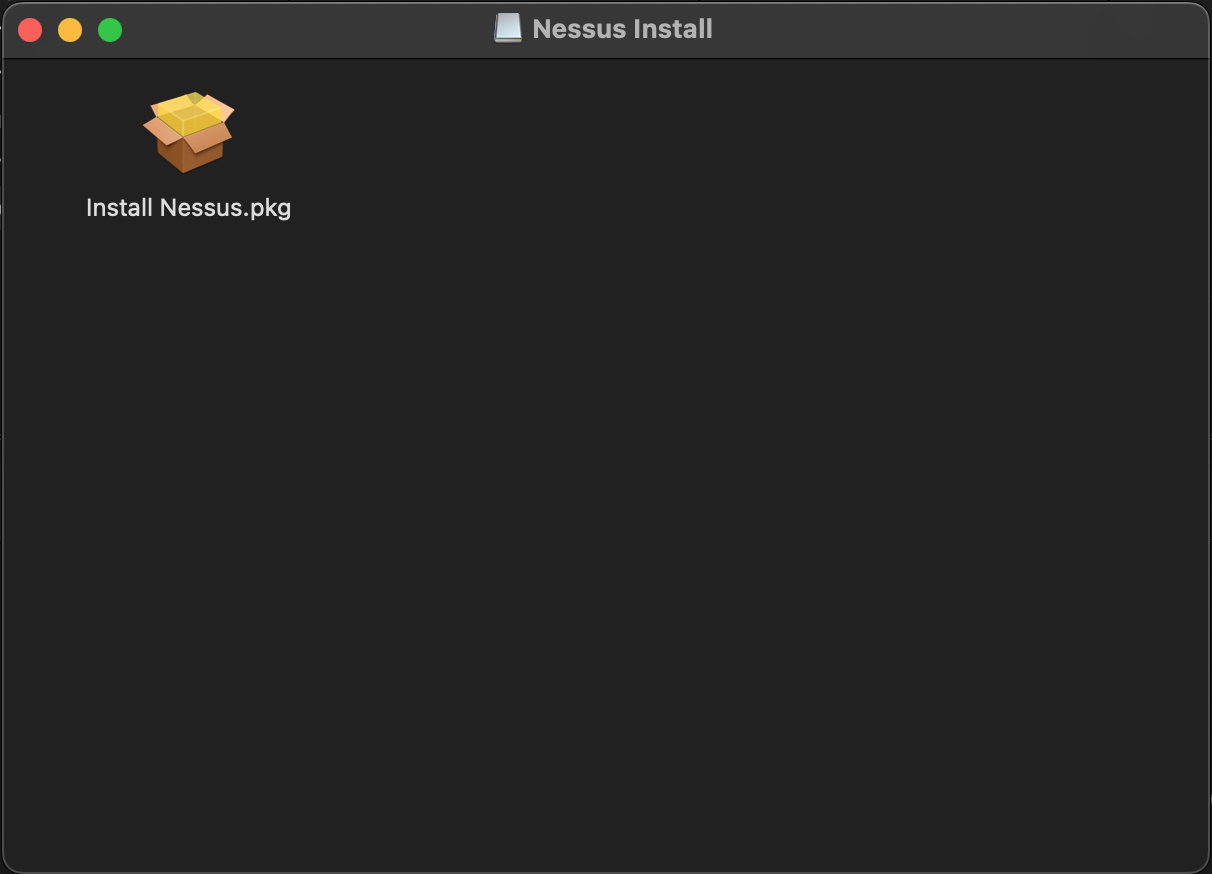Click the word "Nessus.pkg" in the file label
Screen dimensions: 1212x874
click(x=225, y=208)
